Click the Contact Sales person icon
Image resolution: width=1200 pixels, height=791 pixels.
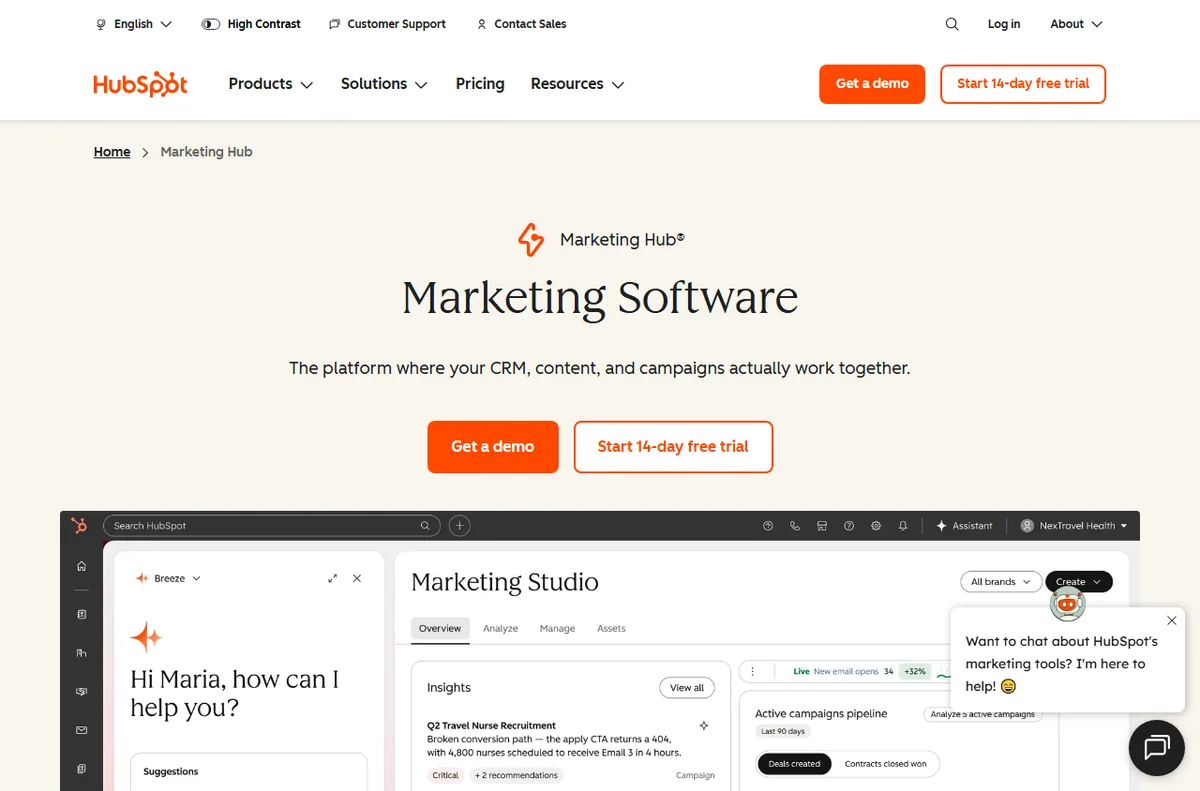[x=482, y=24]
